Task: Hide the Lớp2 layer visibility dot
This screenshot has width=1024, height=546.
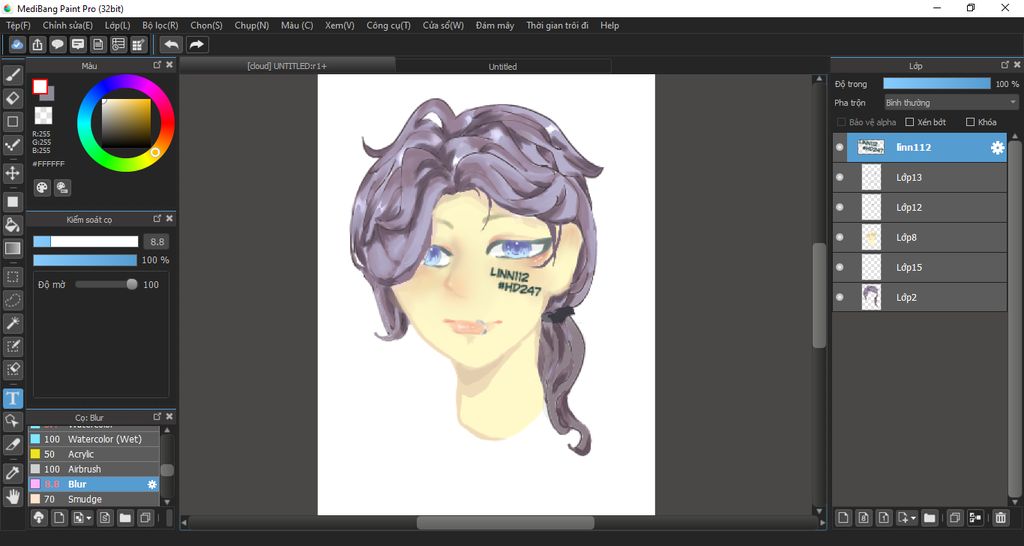Action: click(x=840, y=297)
